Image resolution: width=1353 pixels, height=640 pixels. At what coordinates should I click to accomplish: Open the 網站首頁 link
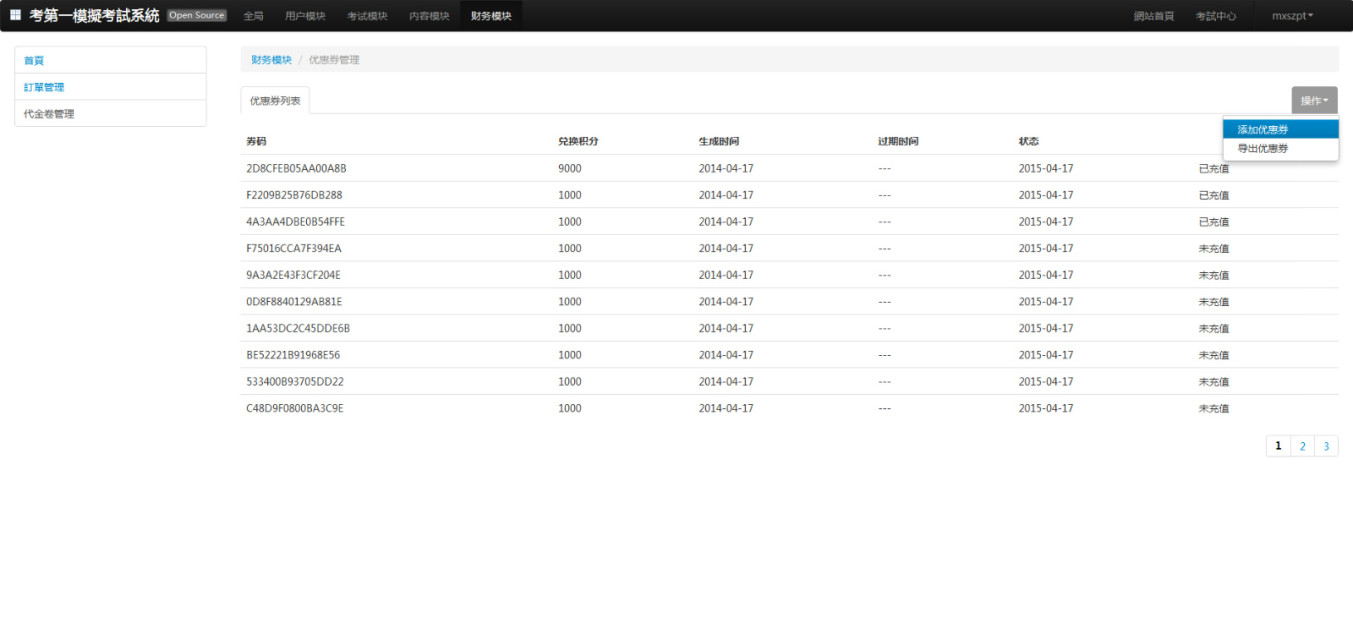click(1154, 16)
